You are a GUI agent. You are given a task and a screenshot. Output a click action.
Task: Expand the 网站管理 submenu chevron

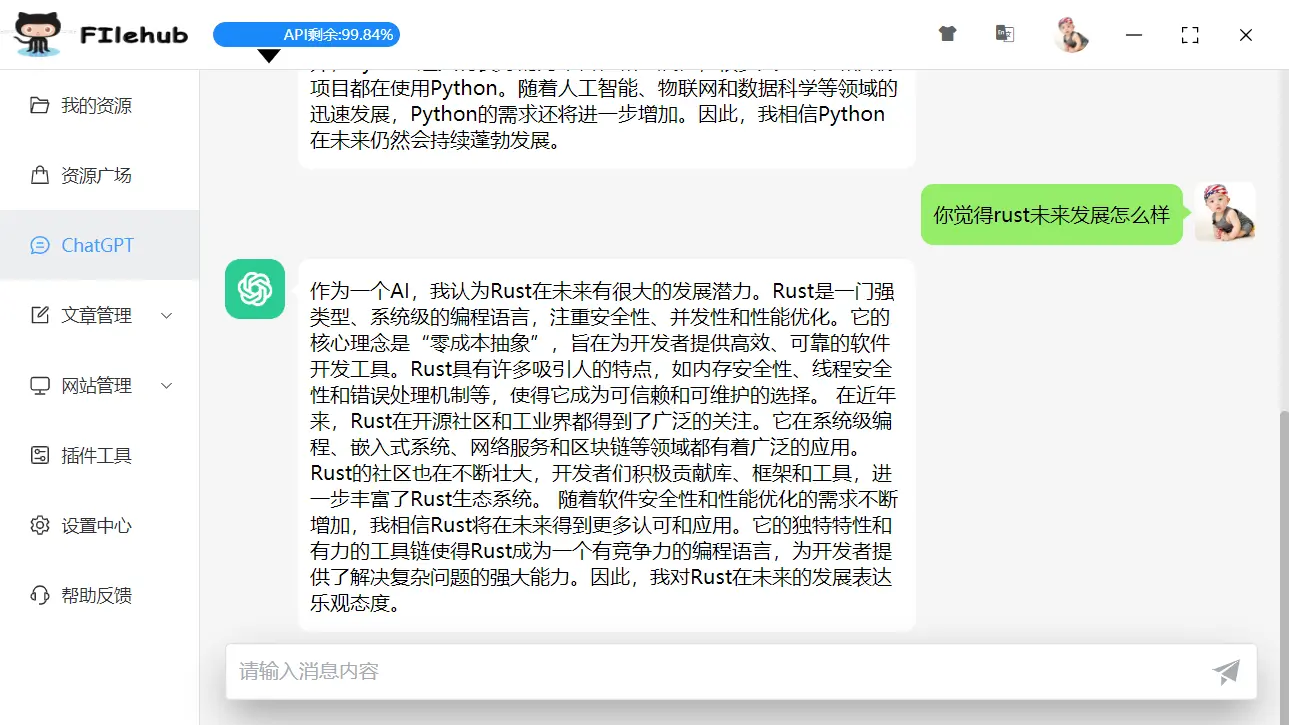167,386
